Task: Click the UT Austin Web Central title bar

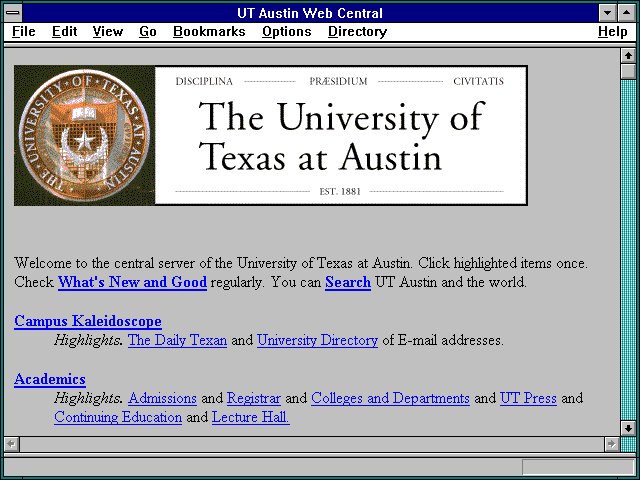Action: coord(310,13)
